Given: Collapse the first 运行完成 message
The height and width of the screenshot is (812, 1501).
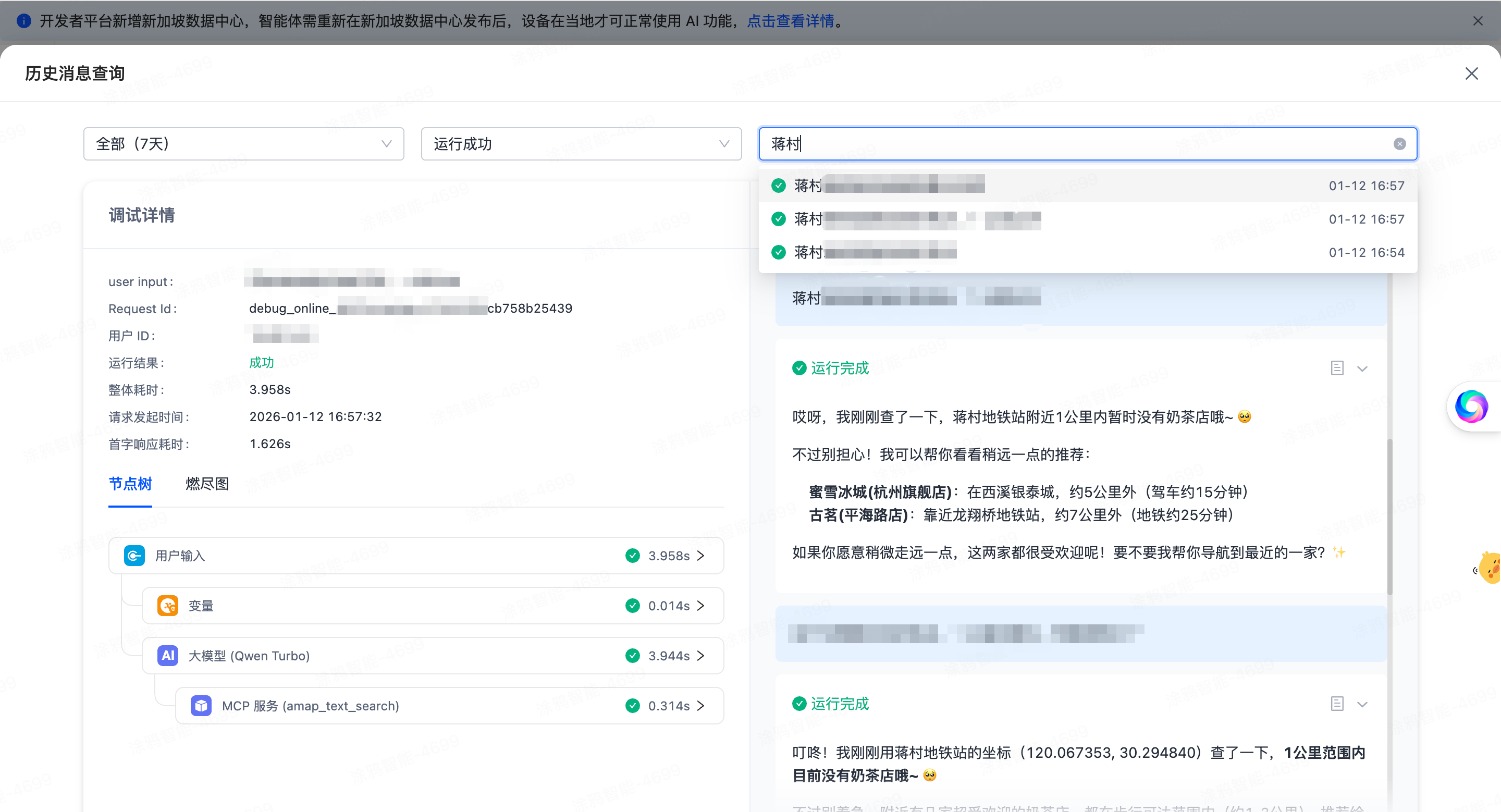Looking at the screenshot, I should click(x=1363, y=368).
